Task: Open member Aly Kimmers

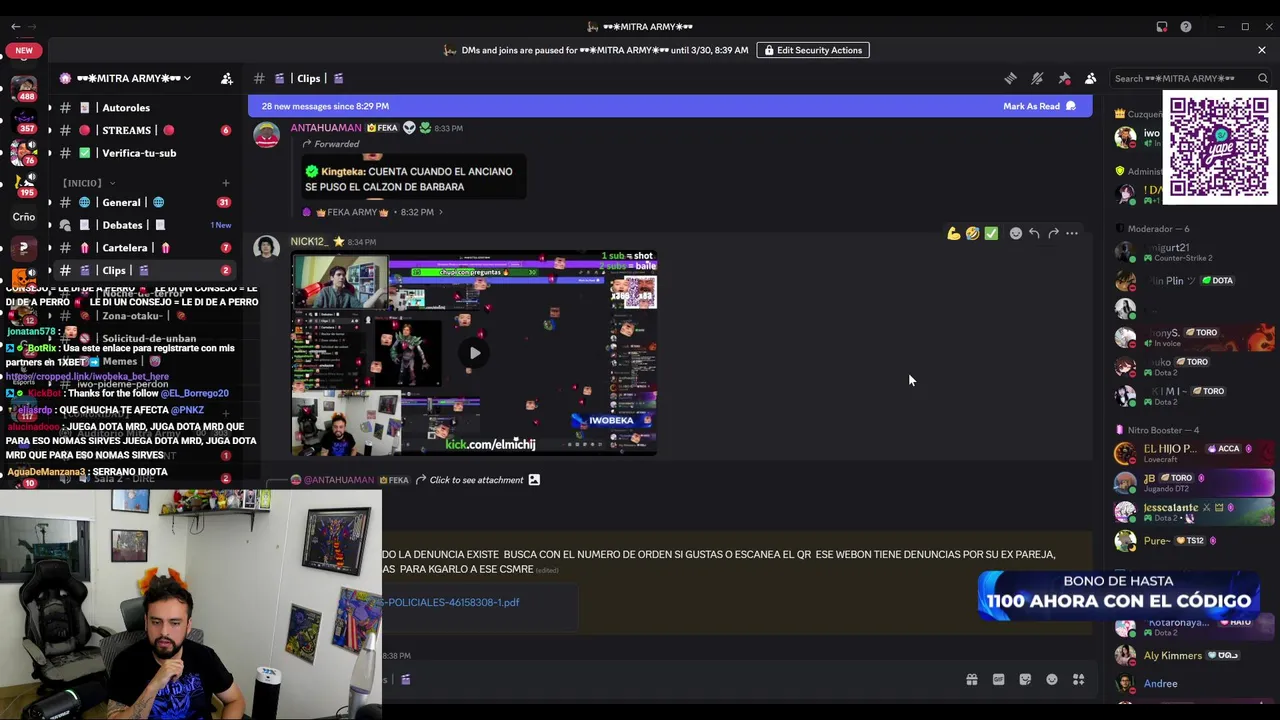Action: click(x=1190, y=656)
